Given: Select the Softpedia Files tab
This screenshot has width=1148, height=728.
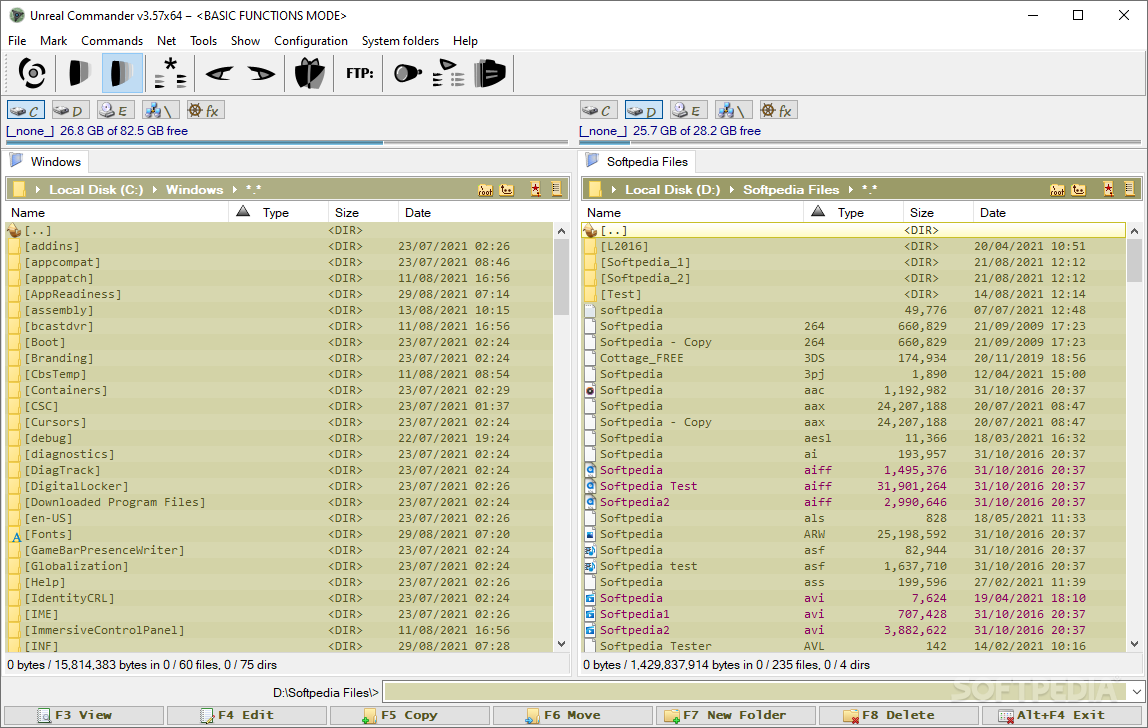Looking at the screenshot, I should click(636, 162).
